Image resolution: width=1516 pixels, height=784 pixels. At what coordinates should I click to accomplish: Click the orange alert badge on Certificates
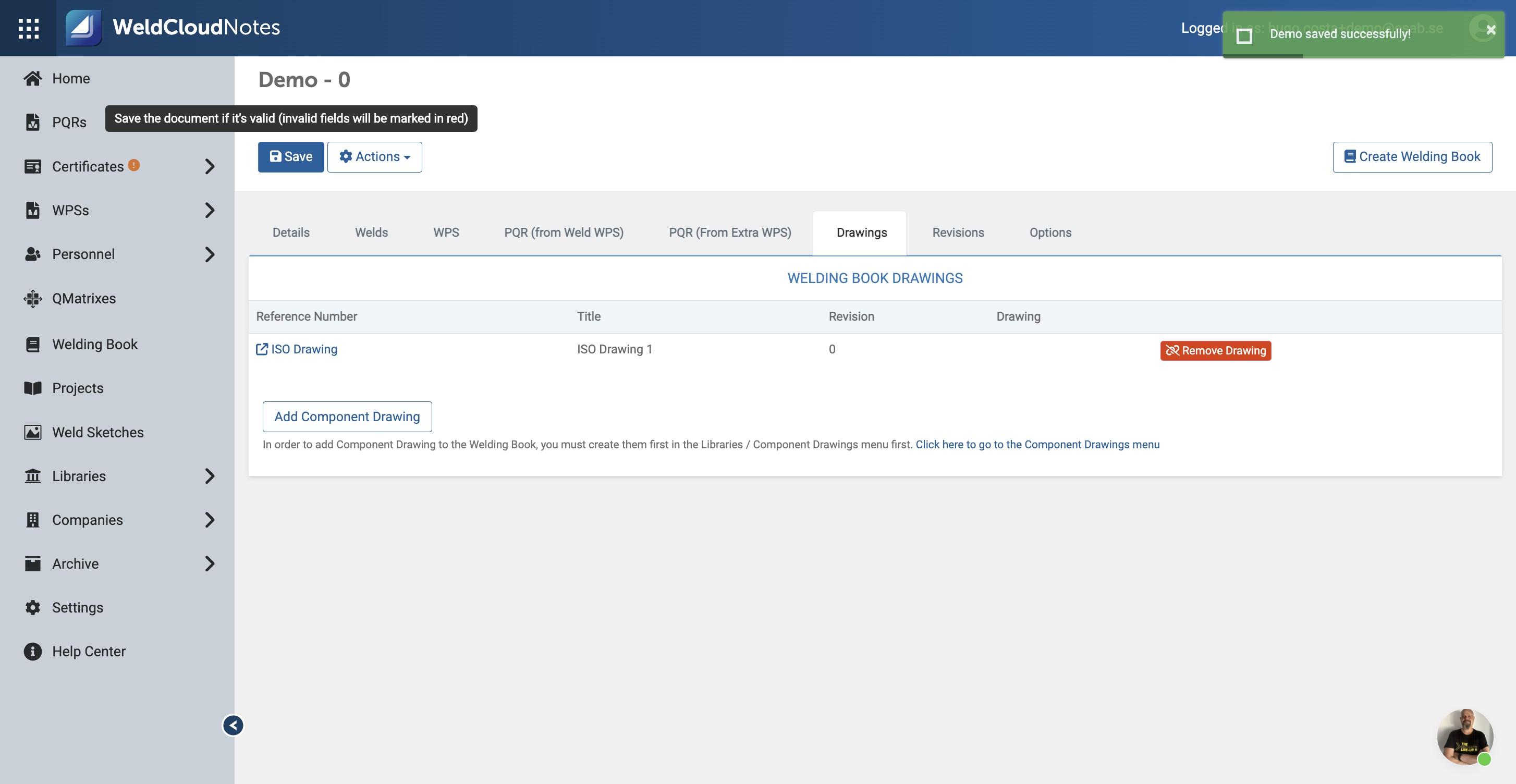(x=133, y=165)
